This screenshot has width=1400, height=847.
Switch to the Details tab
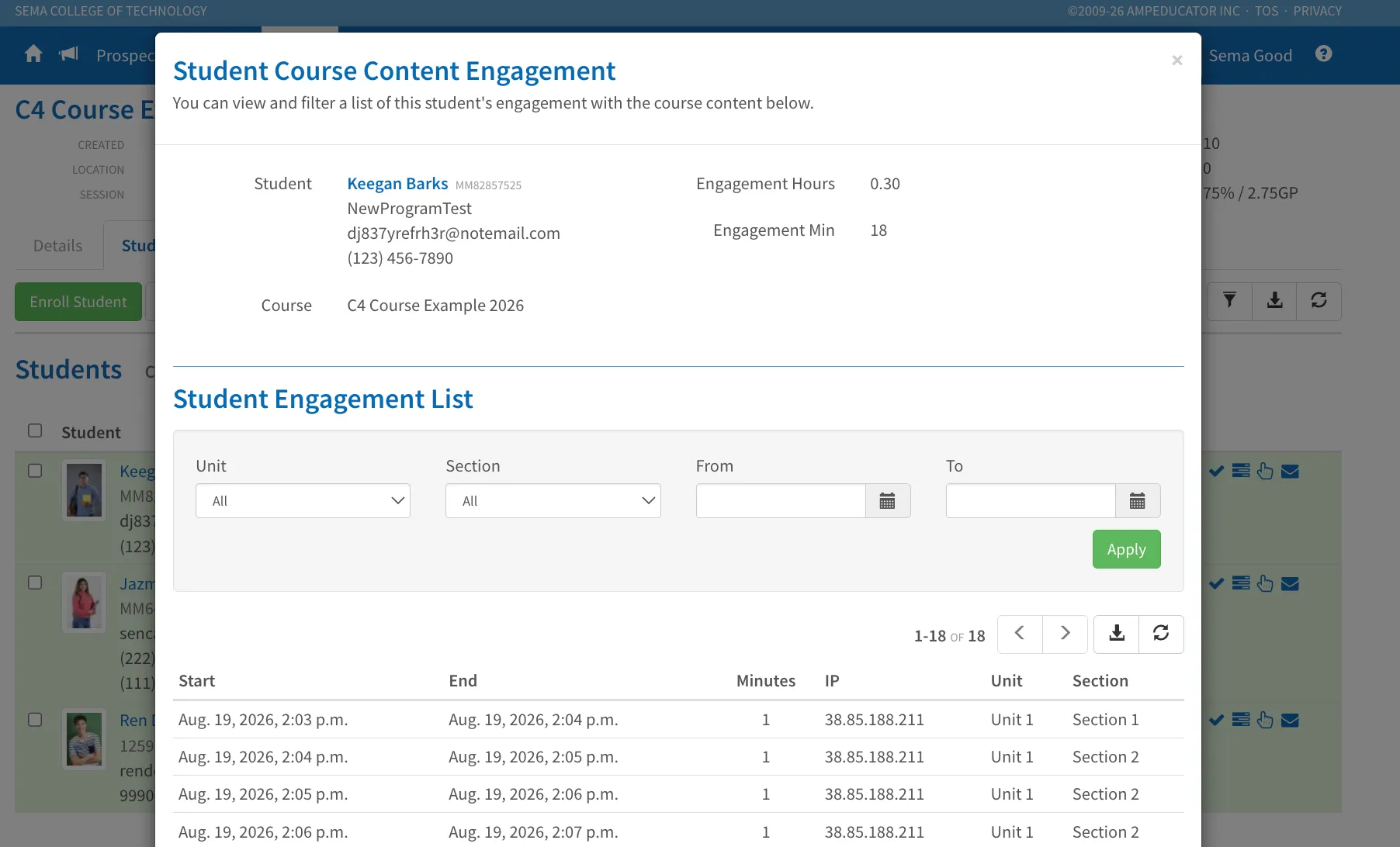click(58, 246)
